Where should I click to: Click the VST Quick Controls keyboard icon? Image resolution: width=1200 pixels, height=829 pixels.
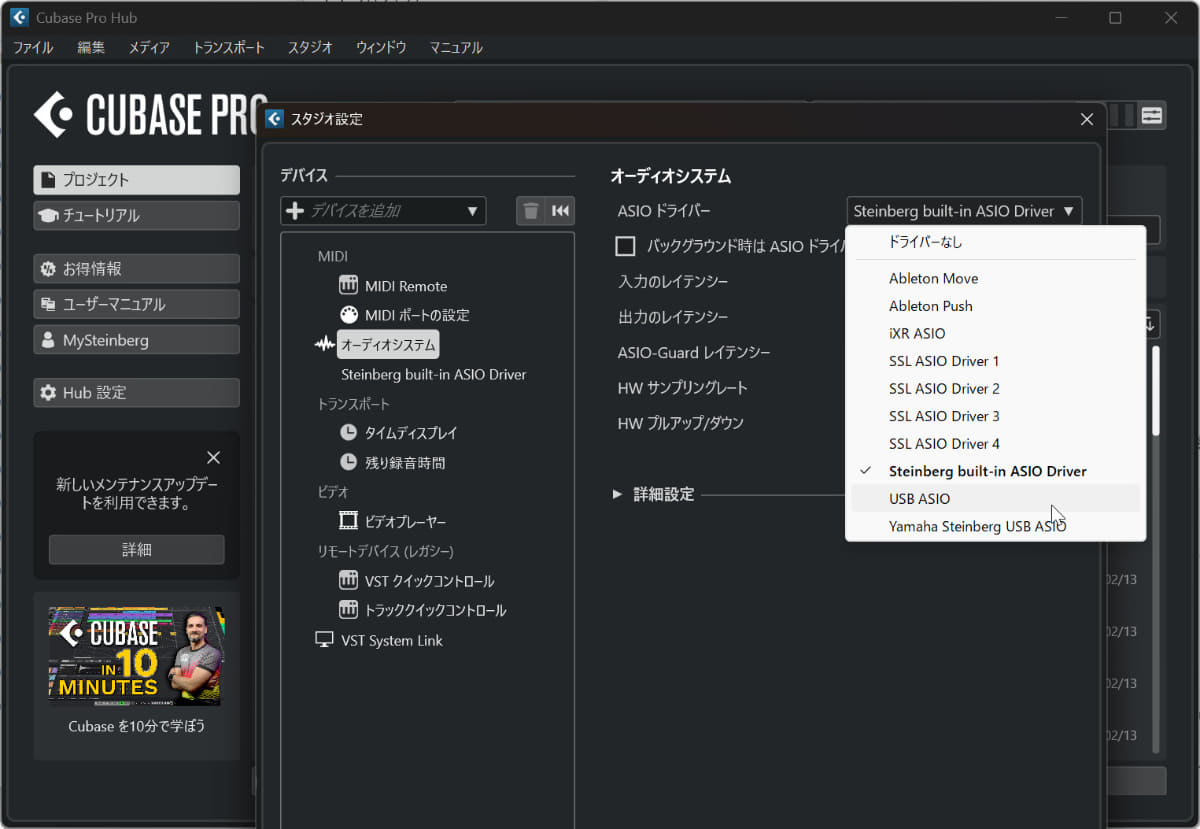pyautogui.click(x=348, y=580)
